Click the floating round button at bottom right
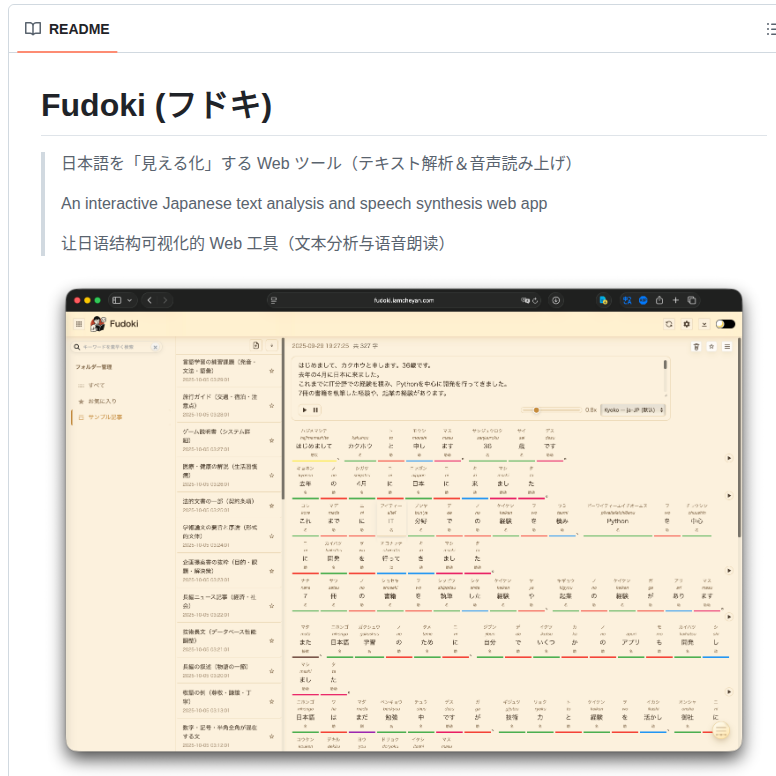The image size is (776, 776). point(721,730)
